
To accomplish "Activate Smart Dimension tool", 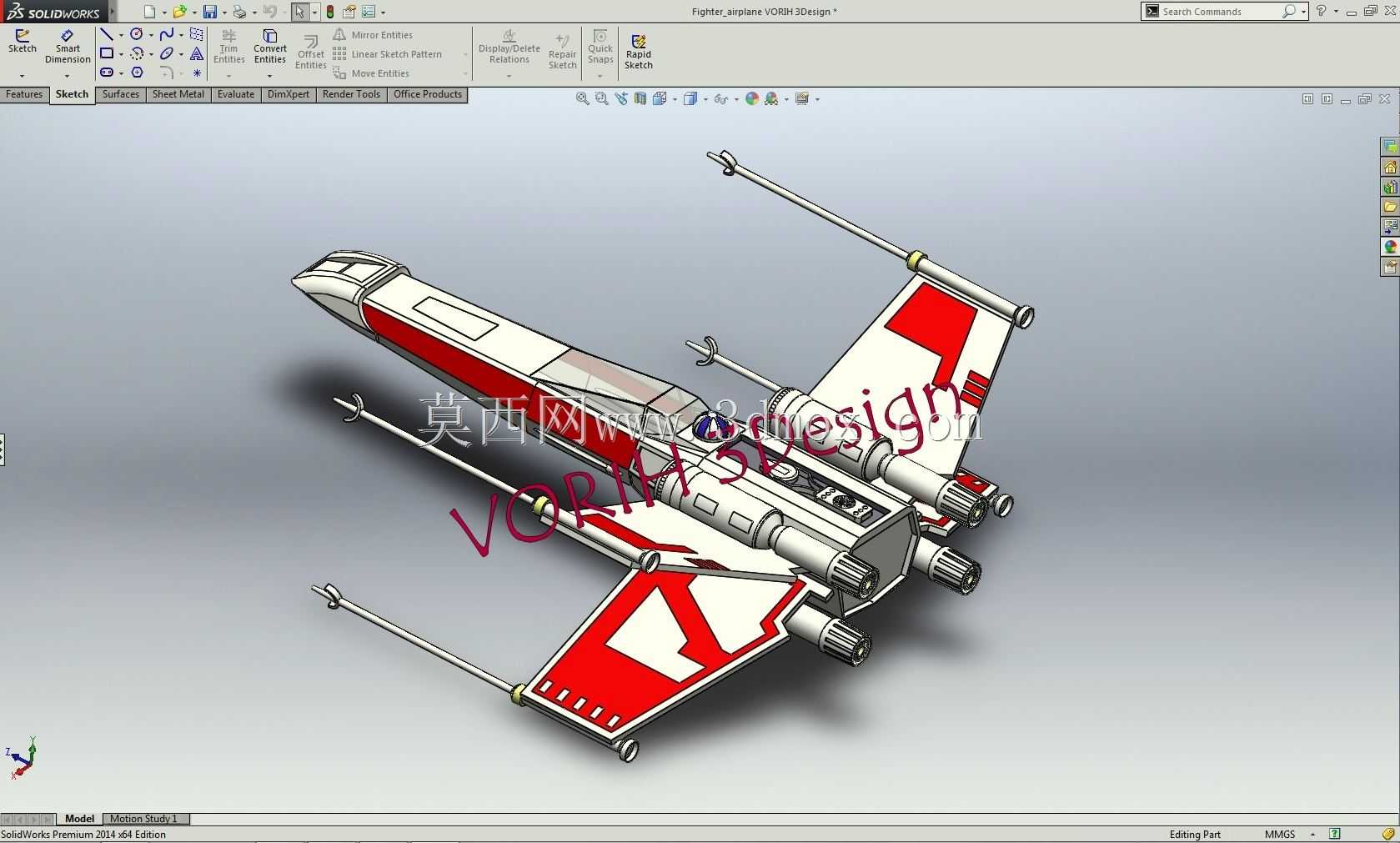I will click(68, 47).
